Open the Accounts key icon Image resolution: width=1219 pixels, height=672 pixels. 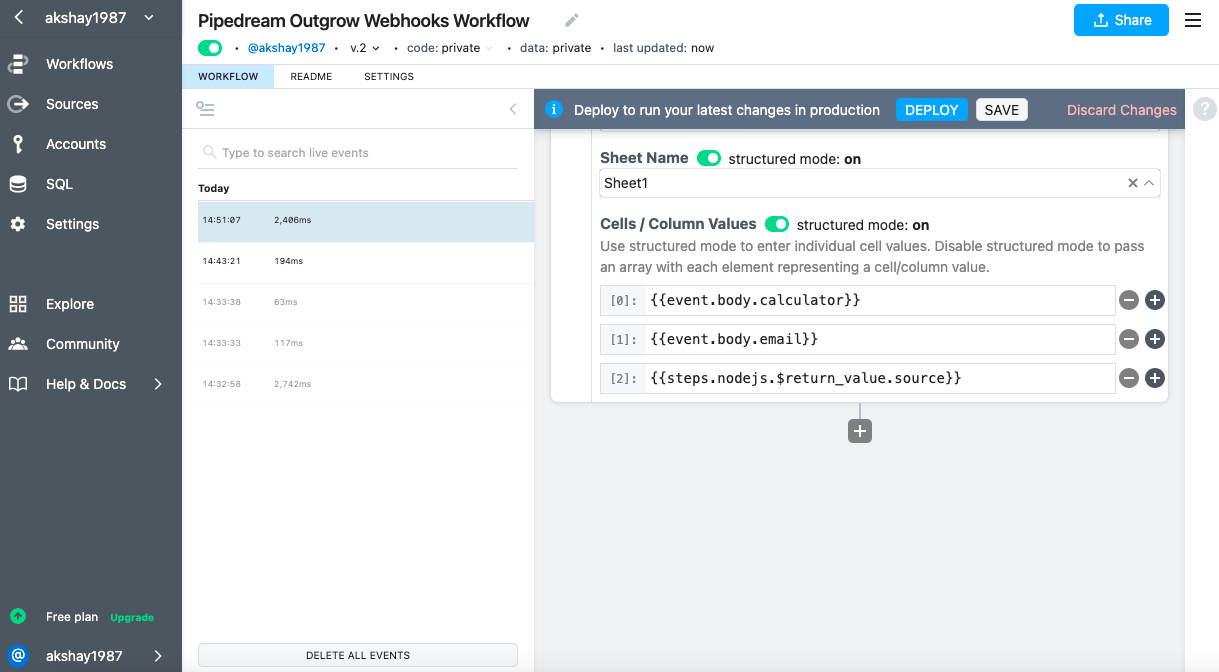tap(18, 144)
